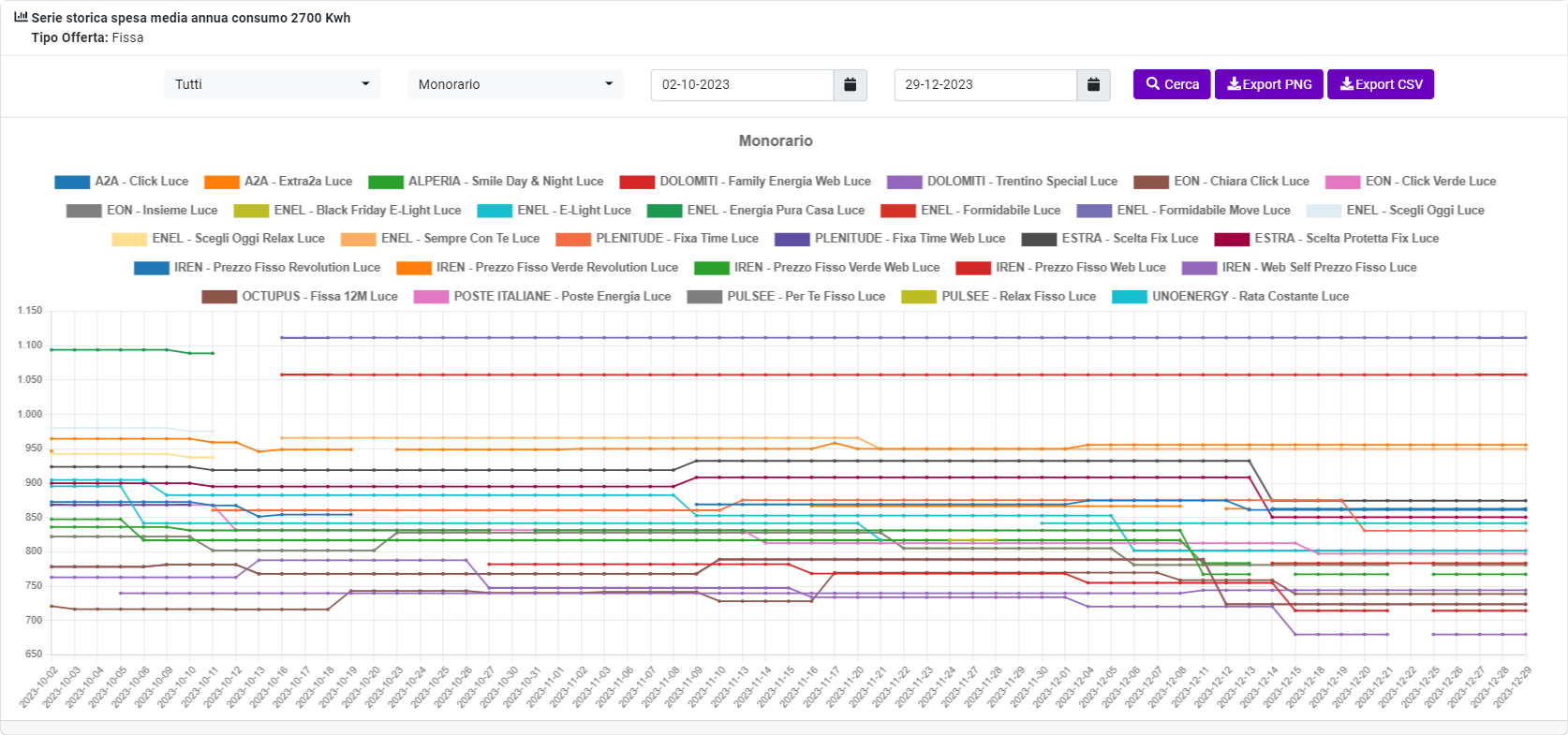The image size is (1568, 735).
Task: Click UNOENERGY - Rata Costante Luce legend
Action: pos(1231,297)
